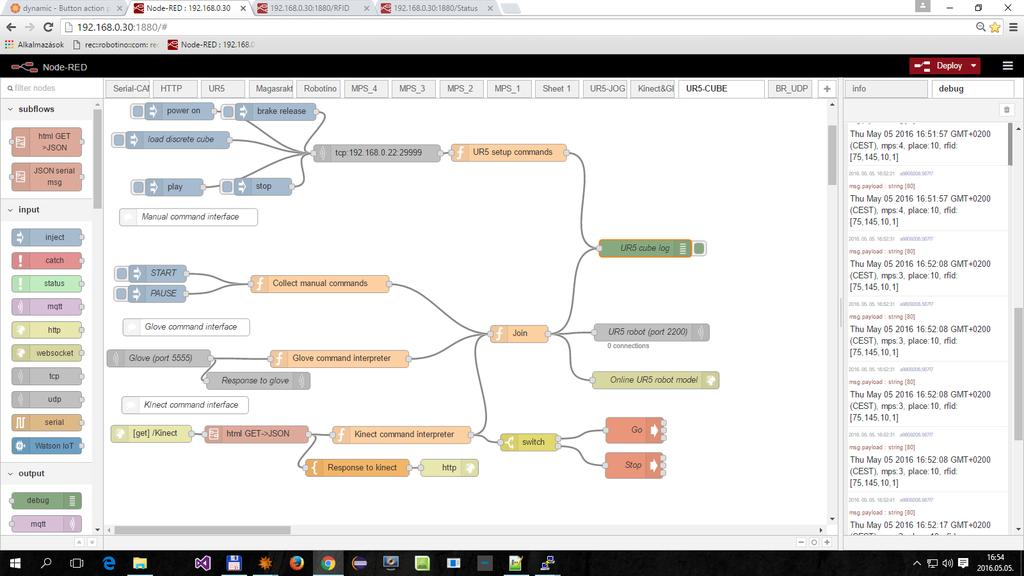Select the Watson IoT node in palette
Viewport: 1024px width, 576px height.
[x=47, y=445]
